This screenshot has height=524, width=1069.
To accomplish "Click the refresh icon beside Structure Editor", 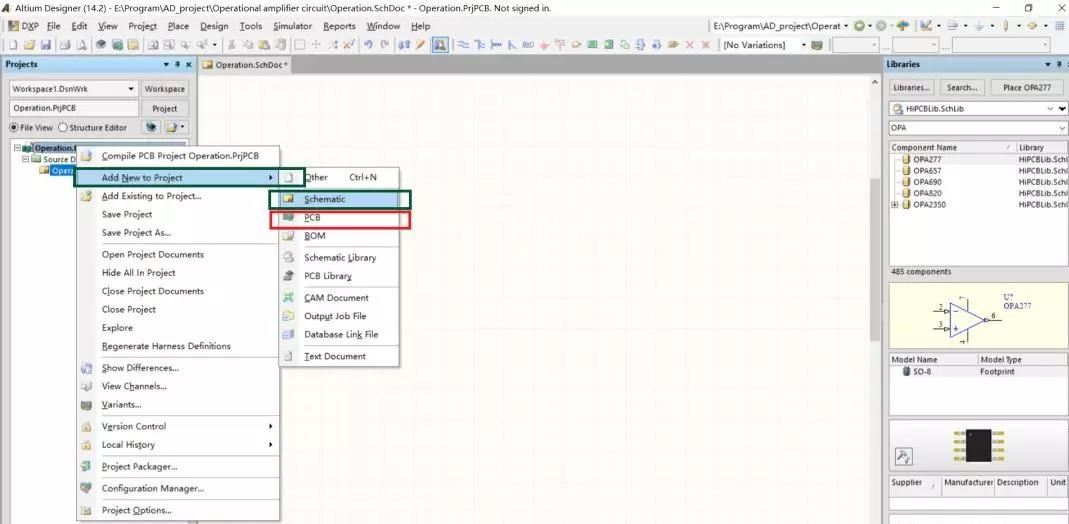I will (151, 127).
